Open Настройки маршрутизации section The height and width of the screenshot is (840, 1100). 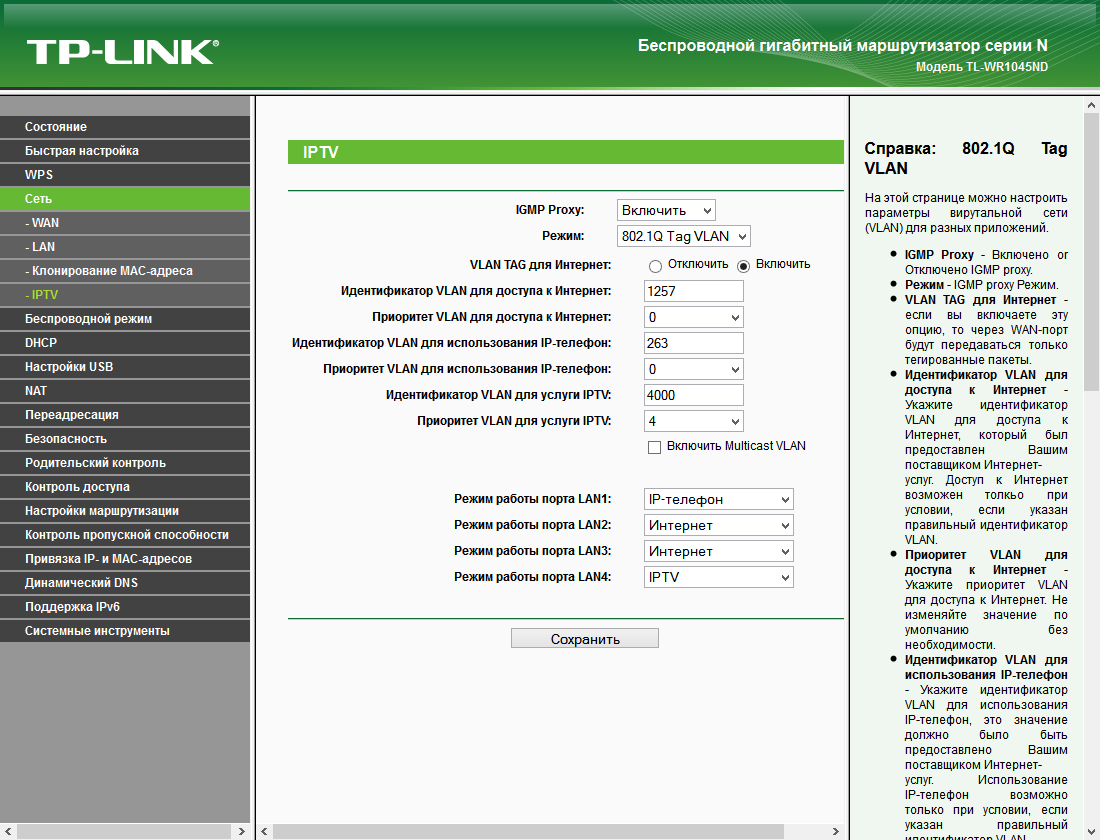(x=125, y=511)
